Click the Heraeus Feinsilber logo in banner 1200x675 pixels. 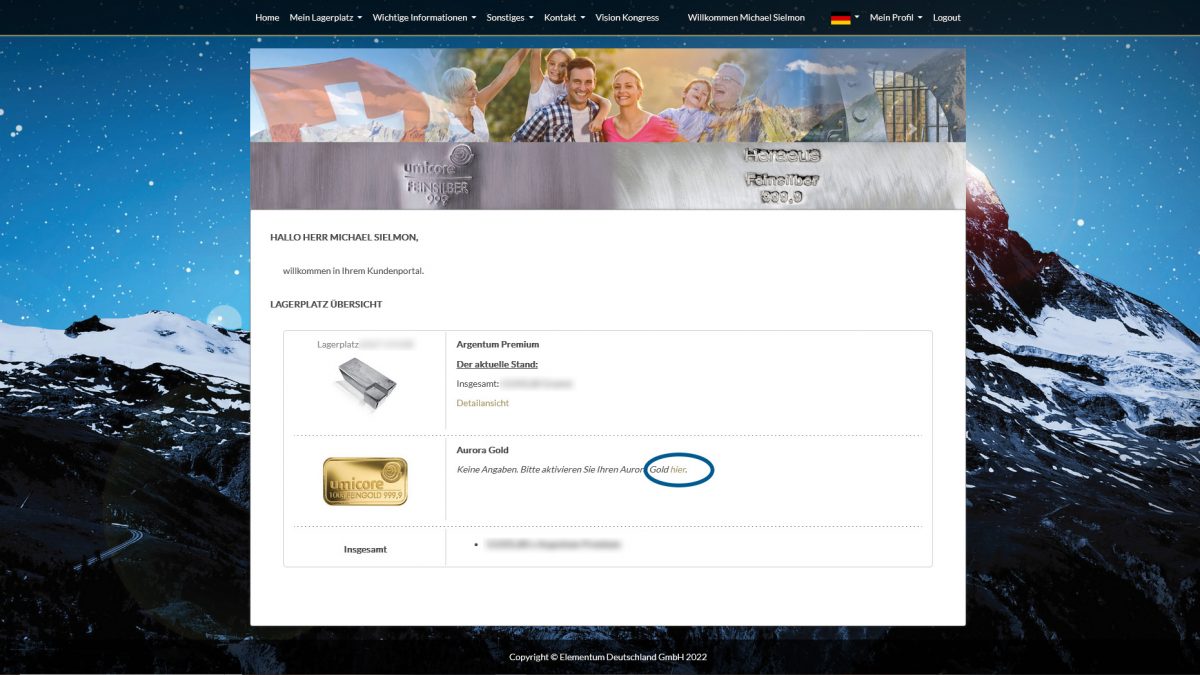click(782, 176)
